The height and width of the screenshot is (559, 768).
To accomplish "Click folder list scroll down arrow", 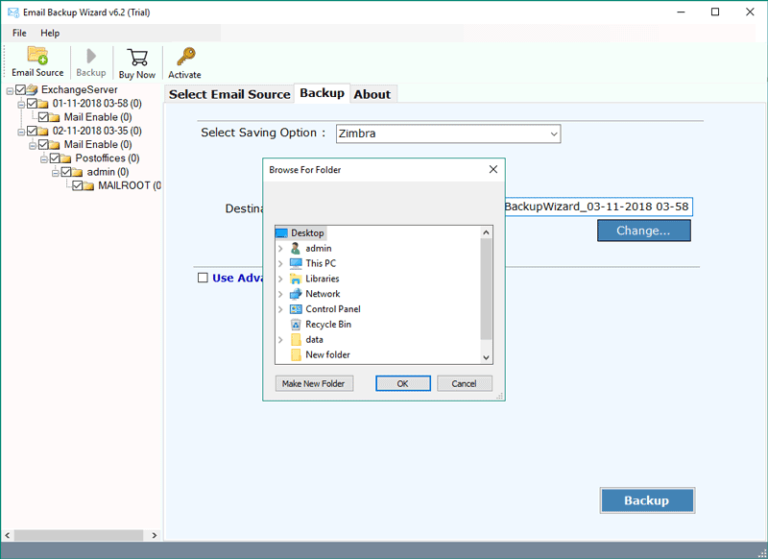I will pos(486,358).
